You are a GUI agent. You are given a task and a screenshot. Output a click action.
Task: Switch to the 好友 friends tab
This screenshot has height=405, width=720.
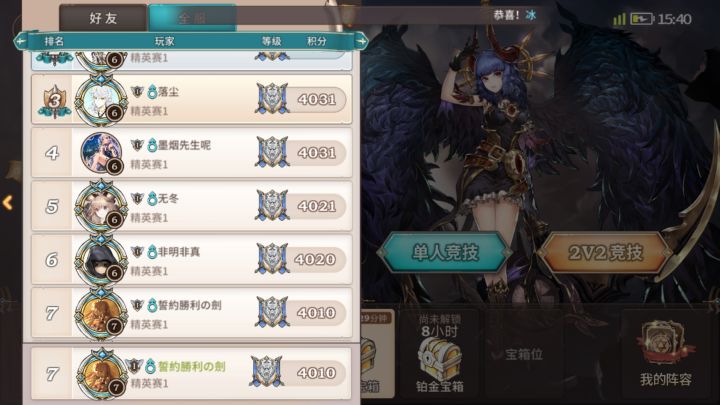click(x=103, y=18)
